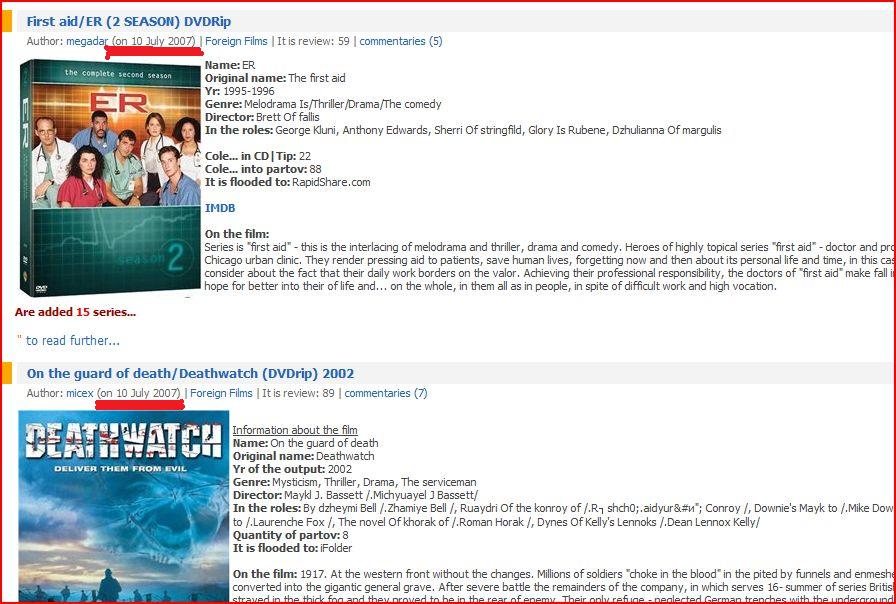
Task: Click the RapidShare.com hosting text
Action: [x=331, y=182]
